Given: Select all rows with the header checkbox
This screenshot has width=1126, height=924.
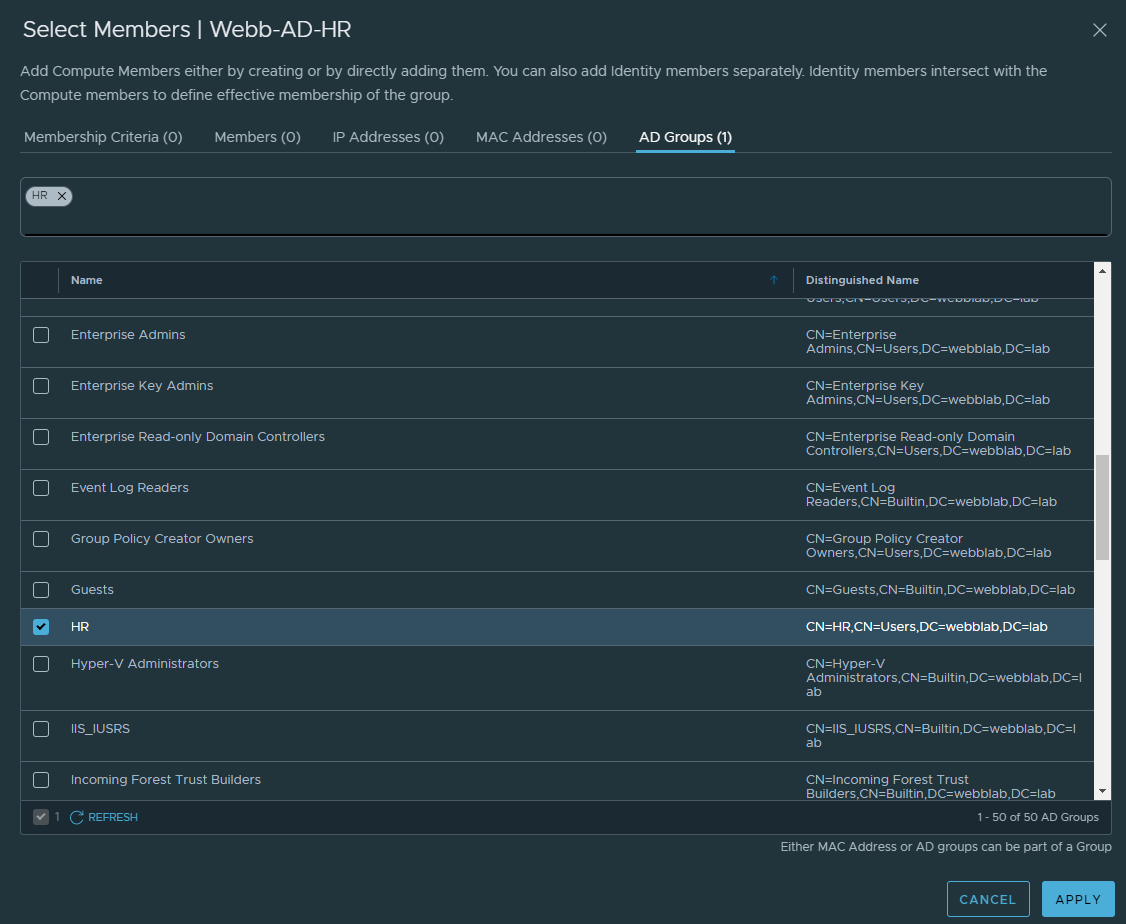Looking at the screenshot, I should (41, 280).
